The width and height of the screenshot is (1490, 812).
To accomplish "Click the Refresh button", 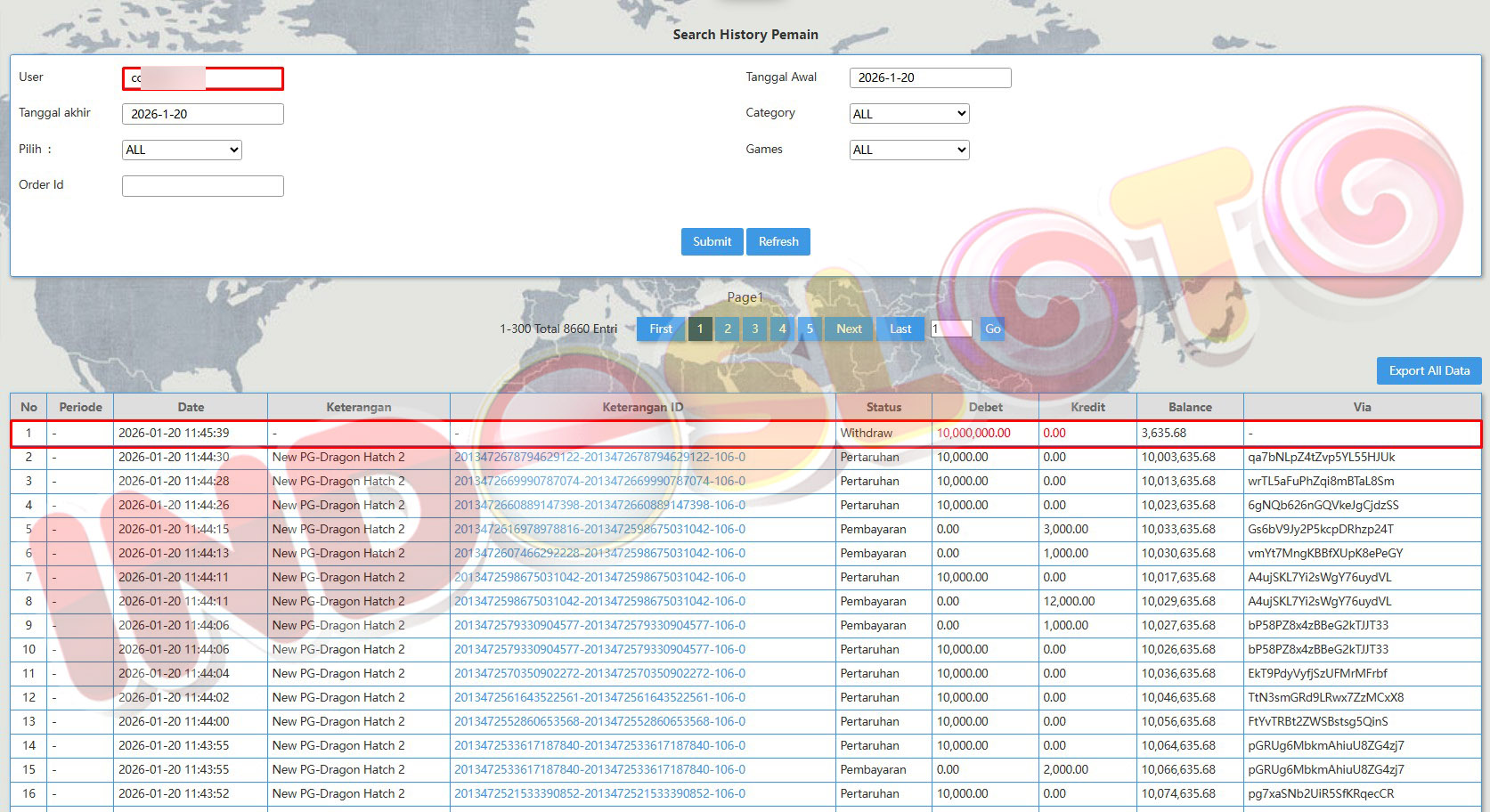I will (778, 241).
